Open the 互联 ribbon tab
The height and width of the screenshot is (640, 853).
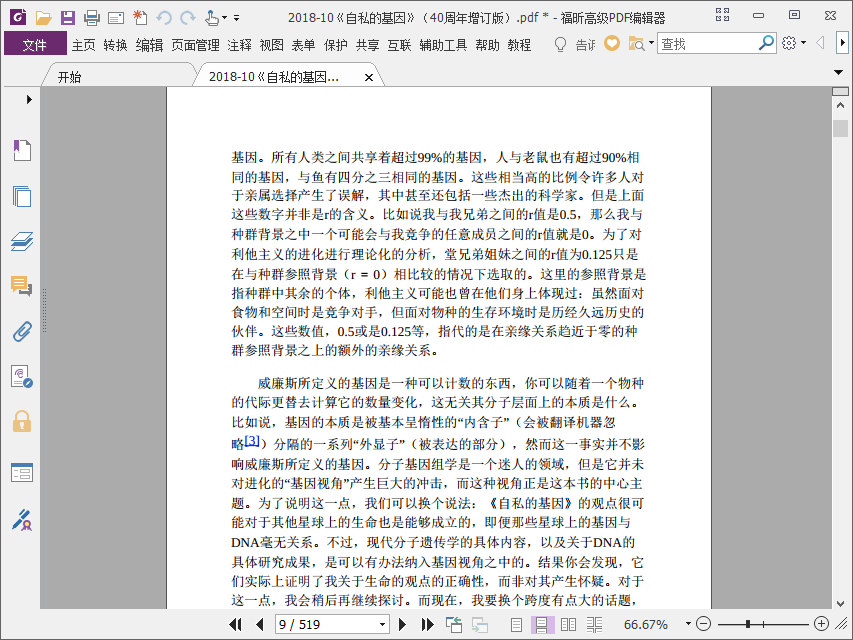pyautogui.click(x=399, y=45)
